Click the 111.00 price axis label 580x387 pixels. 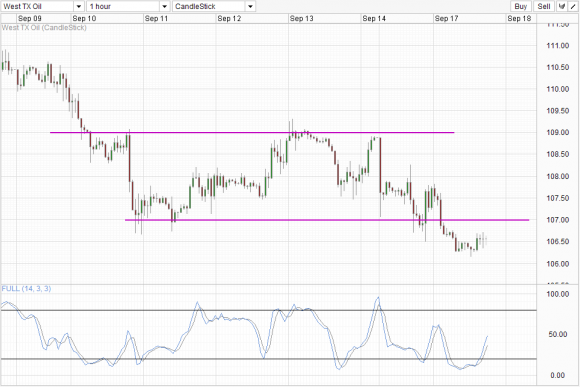(x=557, y=46)
